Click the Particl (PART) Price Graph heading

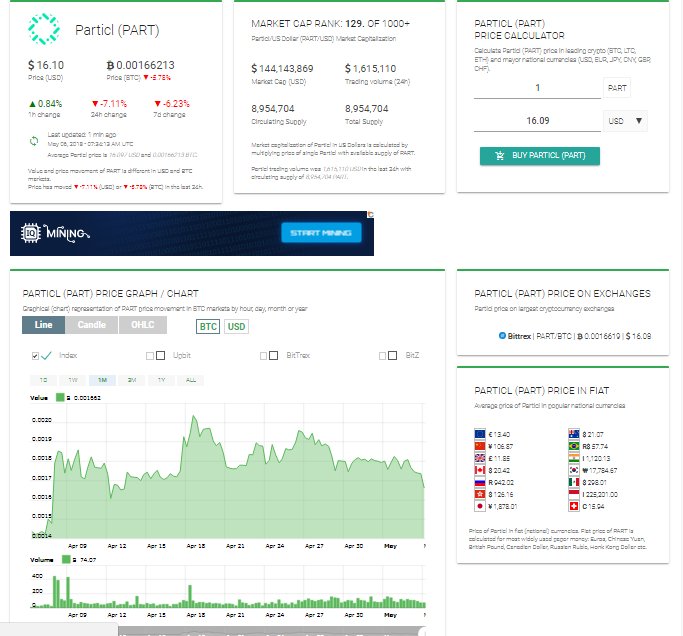[x=111, y=294]
